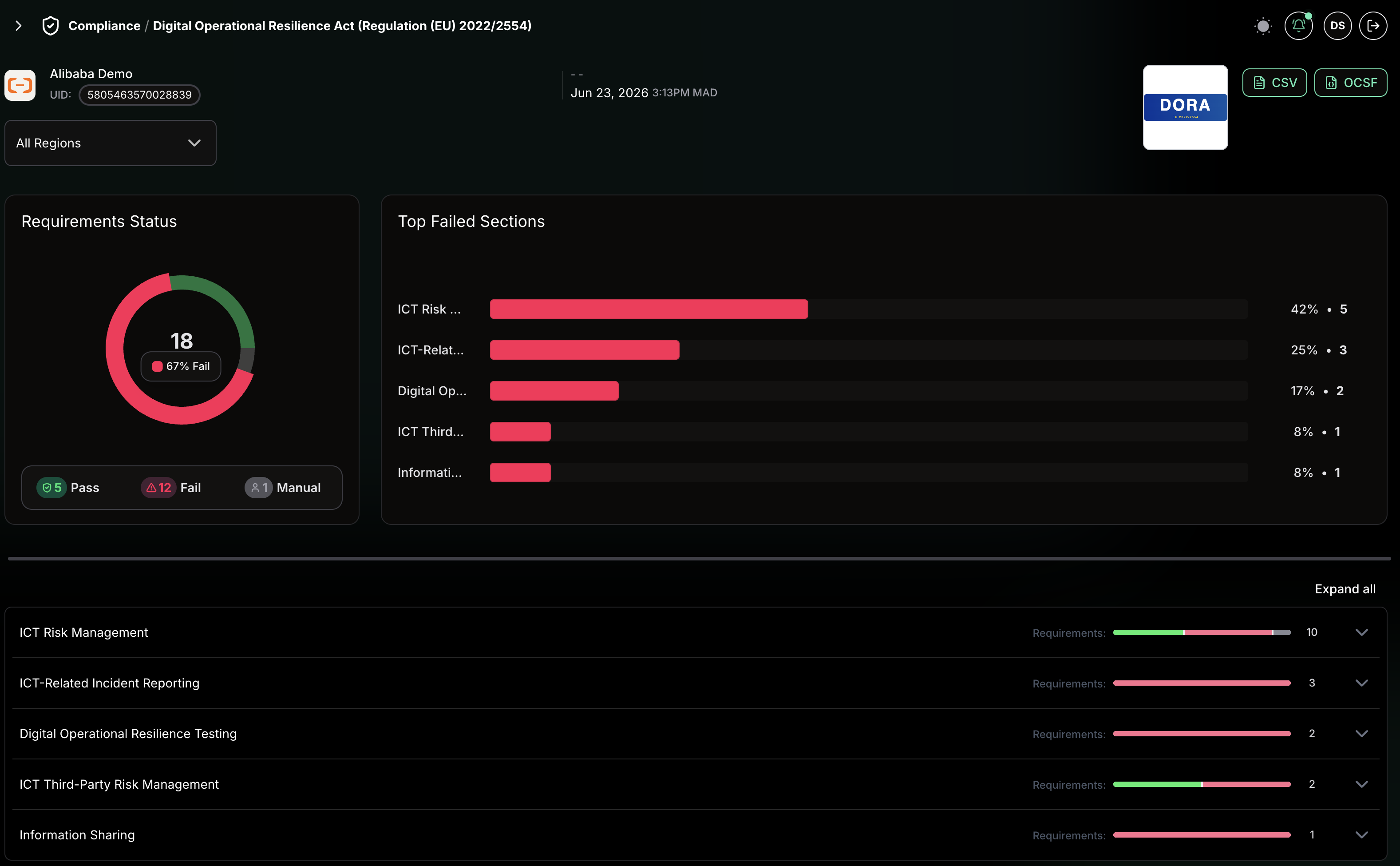Toggle light theme with the sun icon

1263,26
